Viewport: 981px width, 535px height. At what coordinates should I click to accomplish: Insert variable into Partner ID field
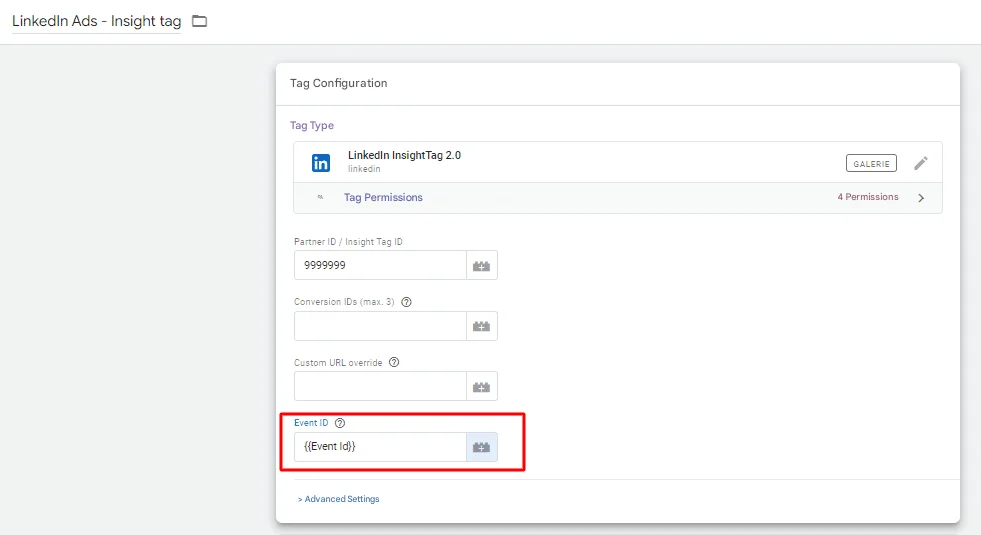point(482,266)
